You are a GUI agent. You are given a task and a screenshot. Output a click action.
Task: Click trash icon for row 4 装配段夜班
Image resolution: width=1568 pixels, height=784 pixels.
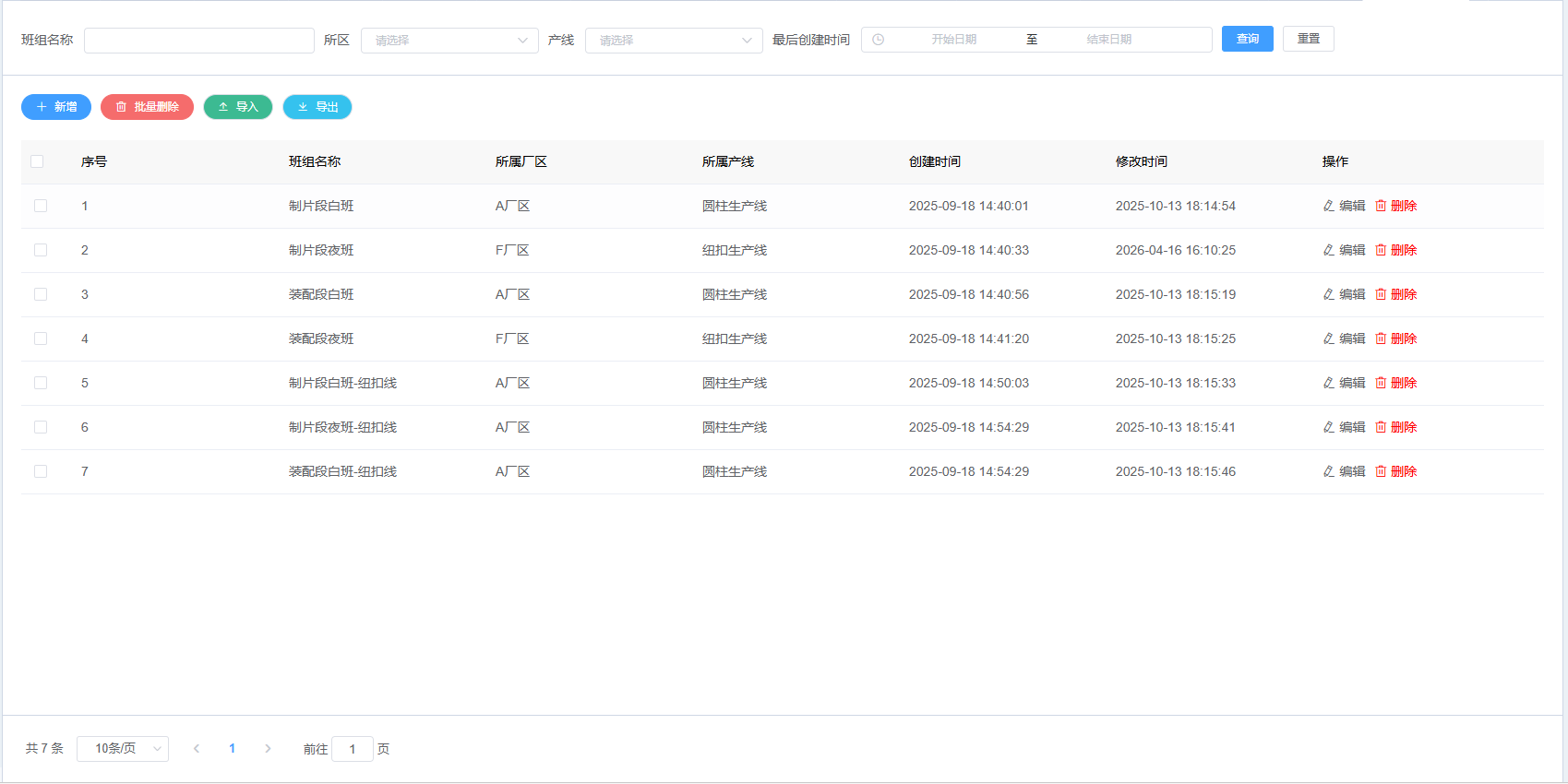tap(1381, 339)
